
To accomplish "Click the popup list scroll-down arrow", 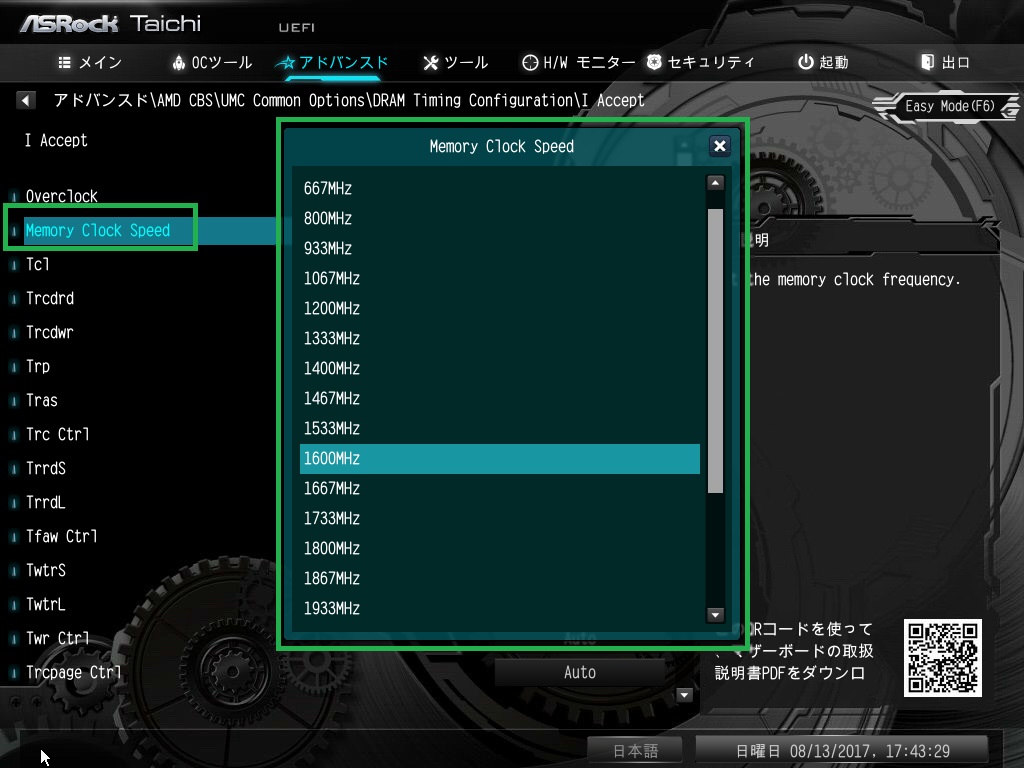I will (716, 615).
